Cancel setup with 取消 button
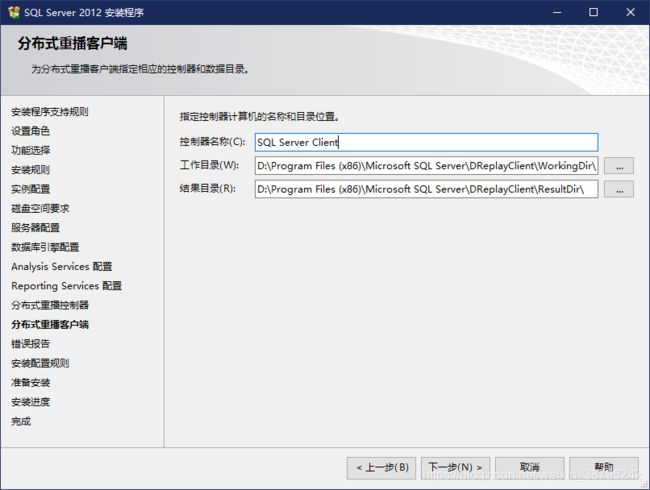 [530, 468]
